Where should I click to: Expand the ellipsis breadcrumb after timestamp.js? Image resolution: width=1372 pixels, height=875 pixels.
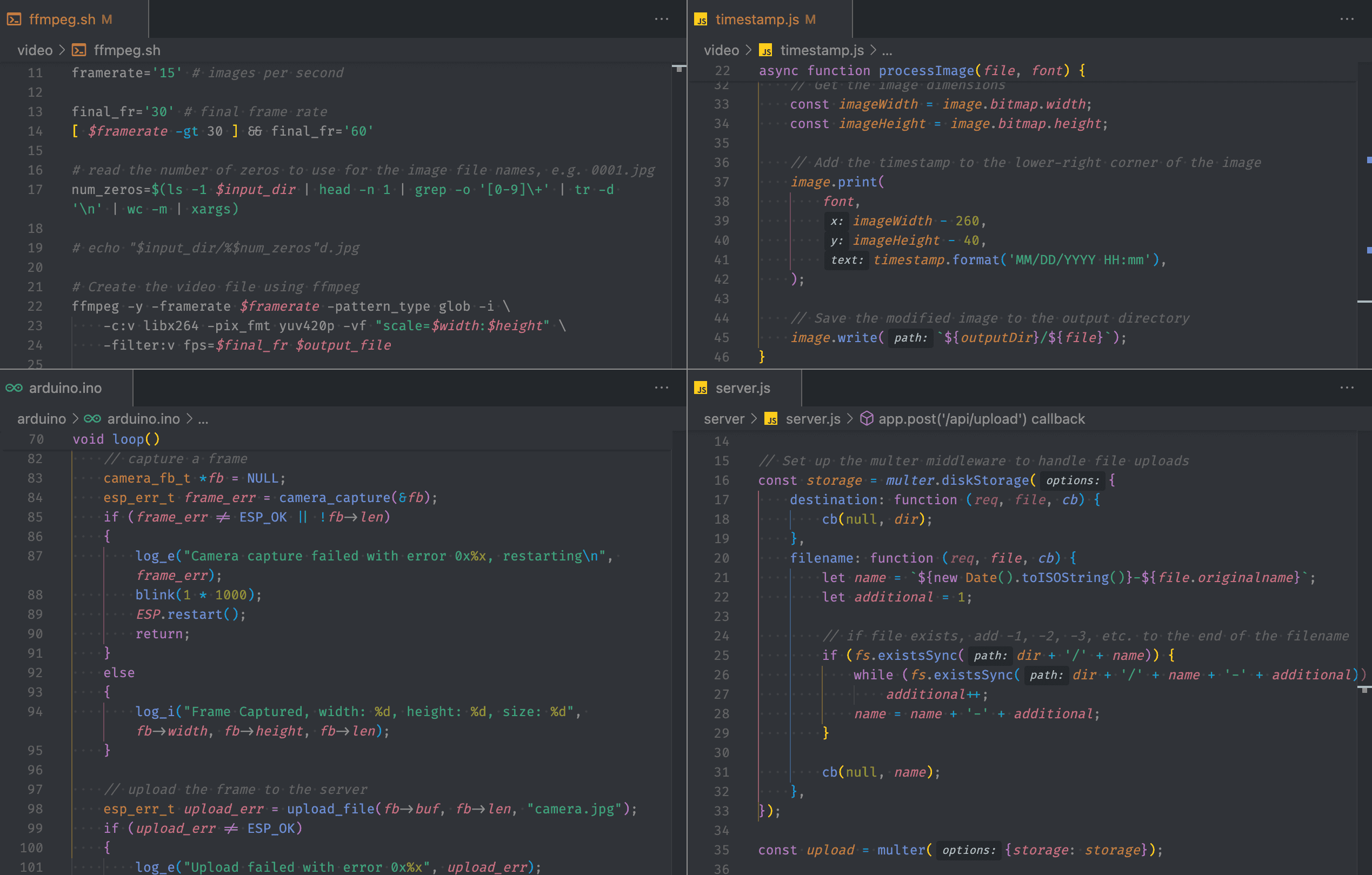[x=887, y=50]
